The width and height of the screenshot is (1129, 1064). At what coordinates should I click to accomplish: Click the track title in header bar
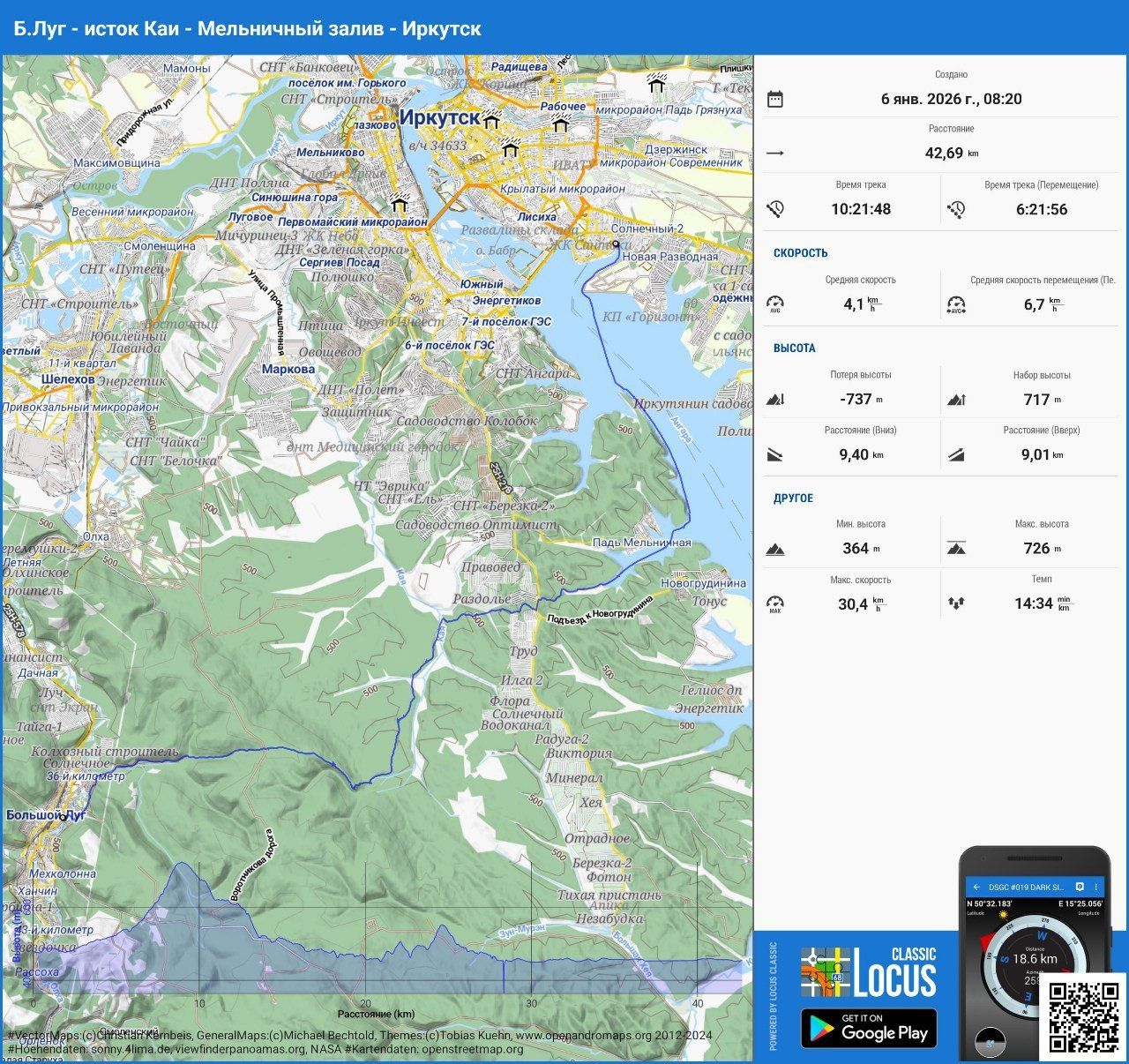point(248,28)
